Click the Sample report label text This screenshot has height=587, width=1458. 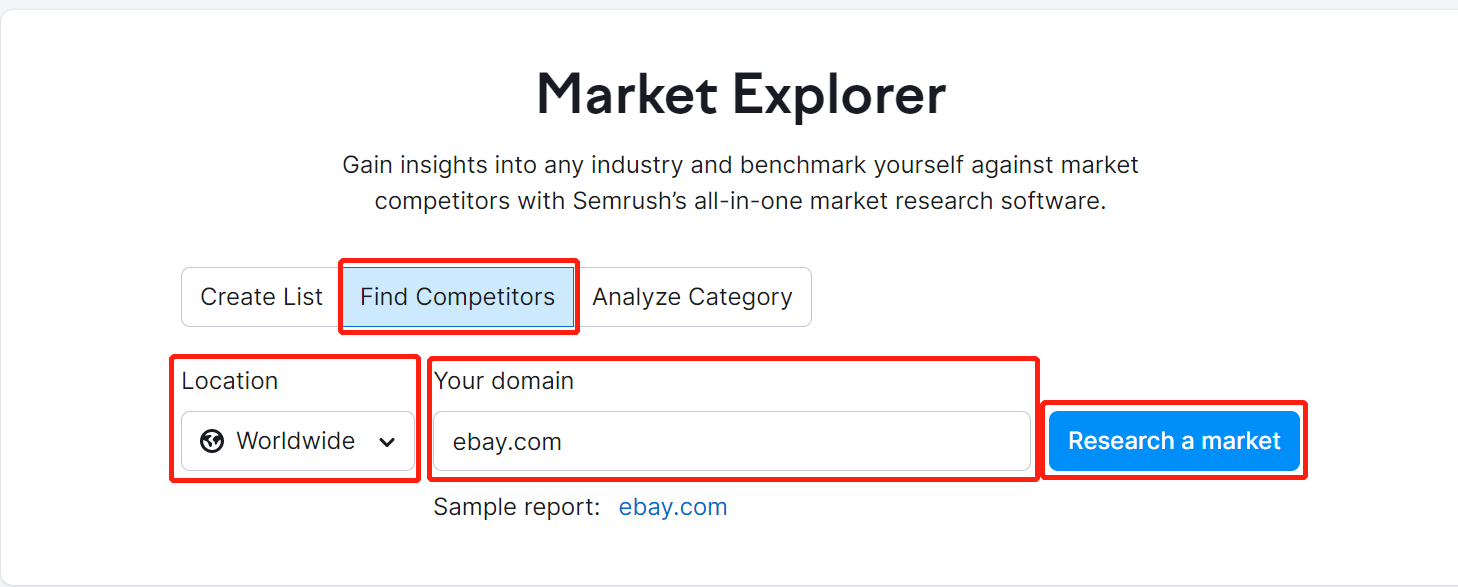pyautogui.click(x=516, y=507)
